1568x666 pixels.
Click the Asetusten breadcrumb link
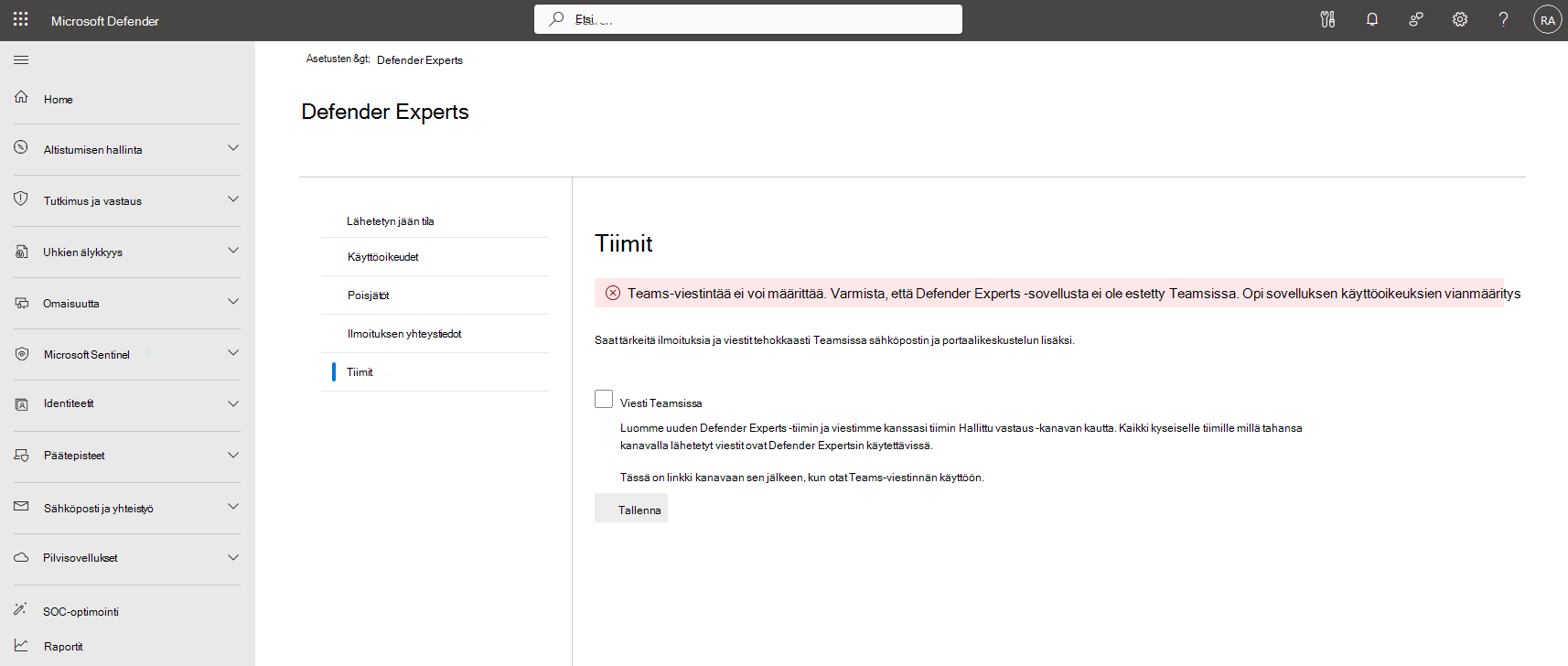(x=338, y=59)
